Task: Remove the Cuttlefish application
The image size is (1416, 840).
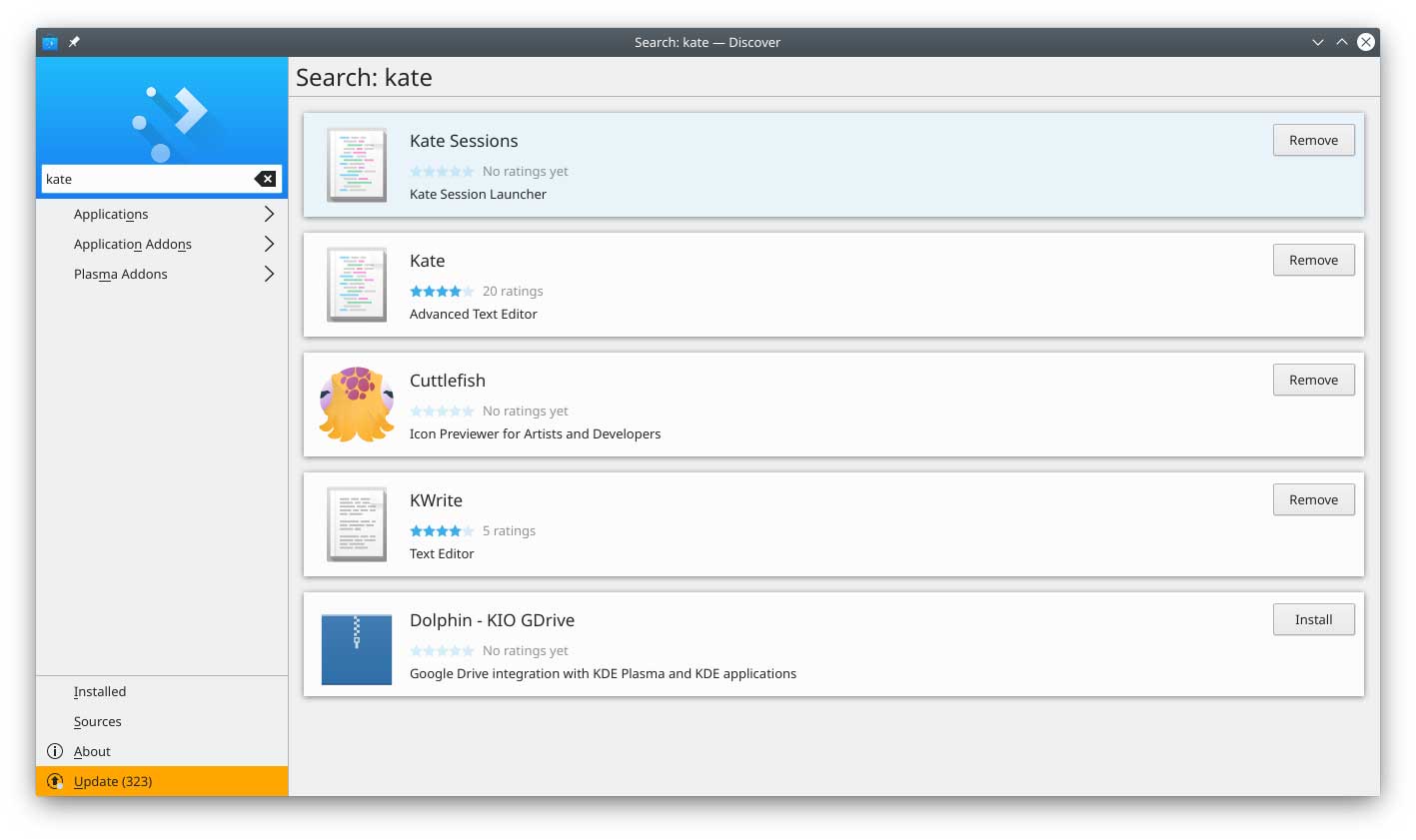Action: (1313, 380)
